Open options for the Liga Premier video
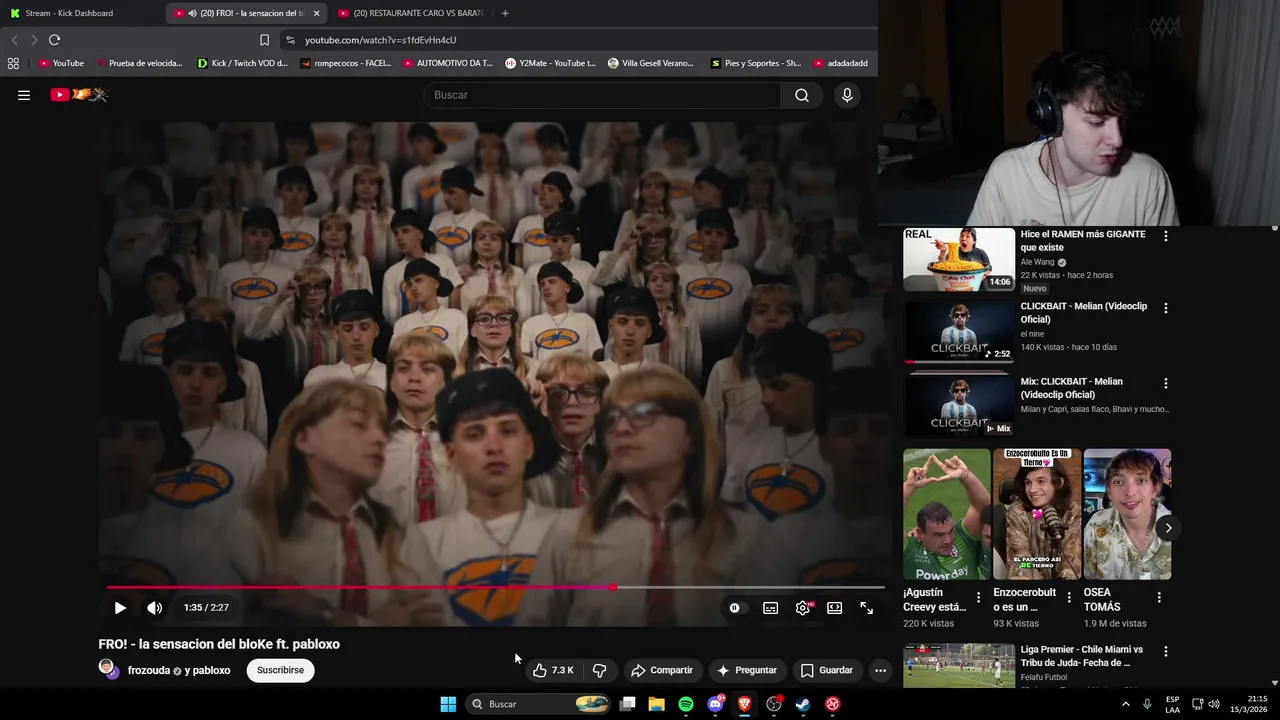The height and width of the screenshot is (720, 1280). (x=1165, y=651)
